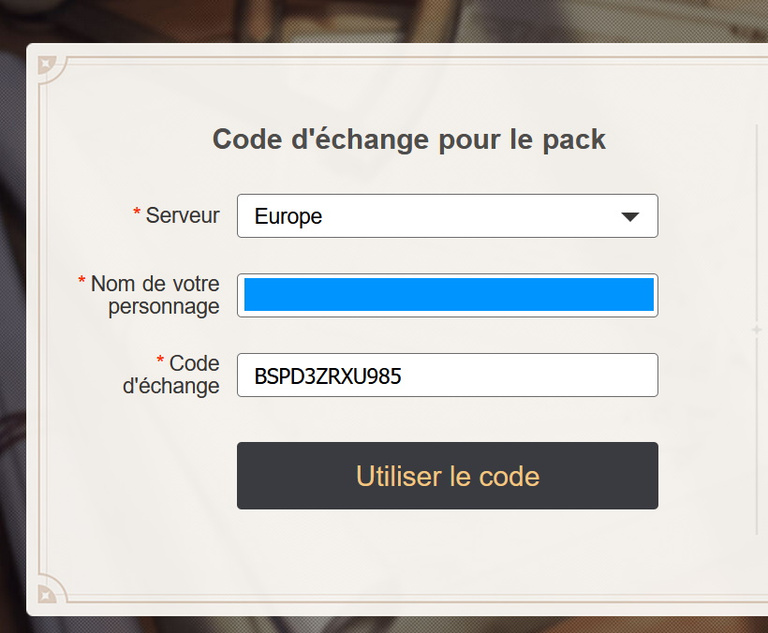The width and height of the screenshot is (768, 633).
Task: Click the Europe text in server field
Action: [288, 217]
